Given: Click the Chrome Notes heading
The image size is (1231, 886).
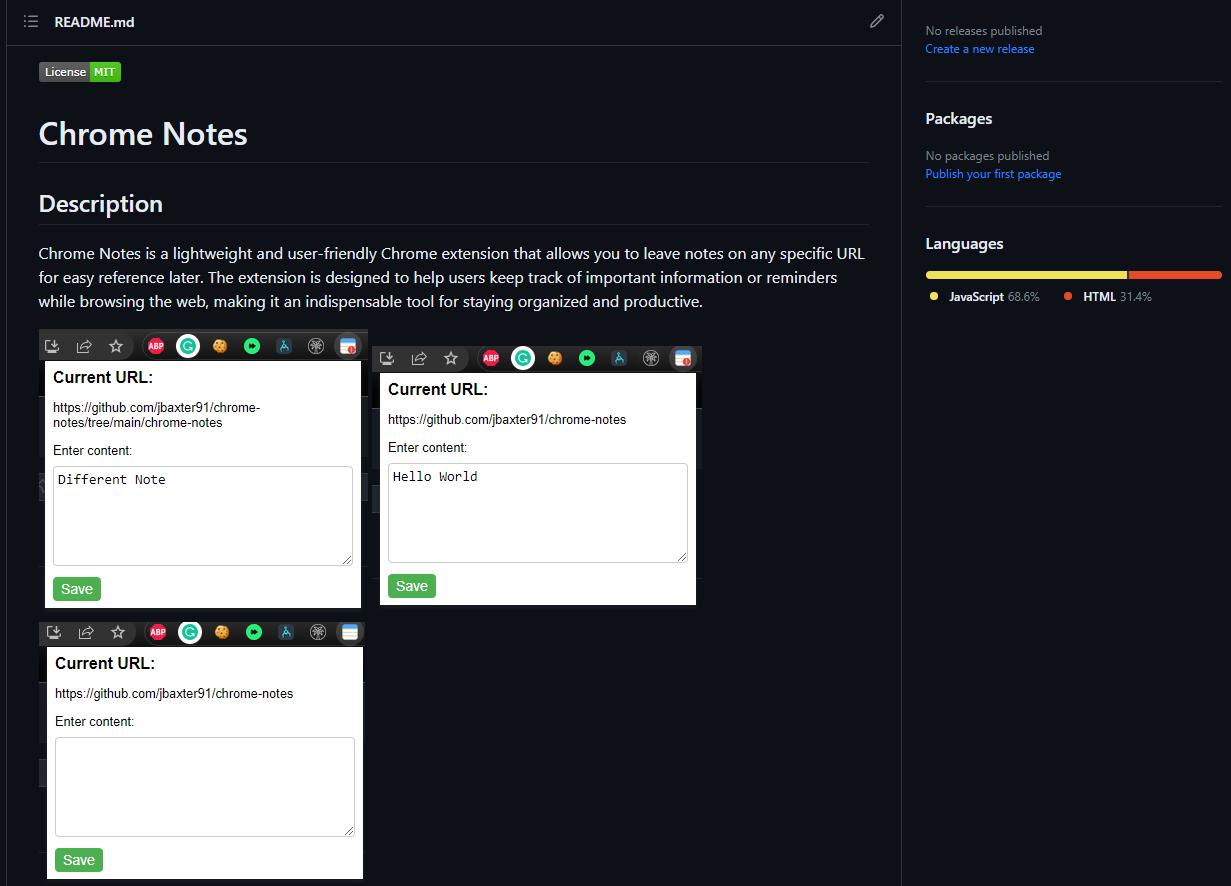Looking at the screenshot, I should pyautogui.click(x=143, y=134).
